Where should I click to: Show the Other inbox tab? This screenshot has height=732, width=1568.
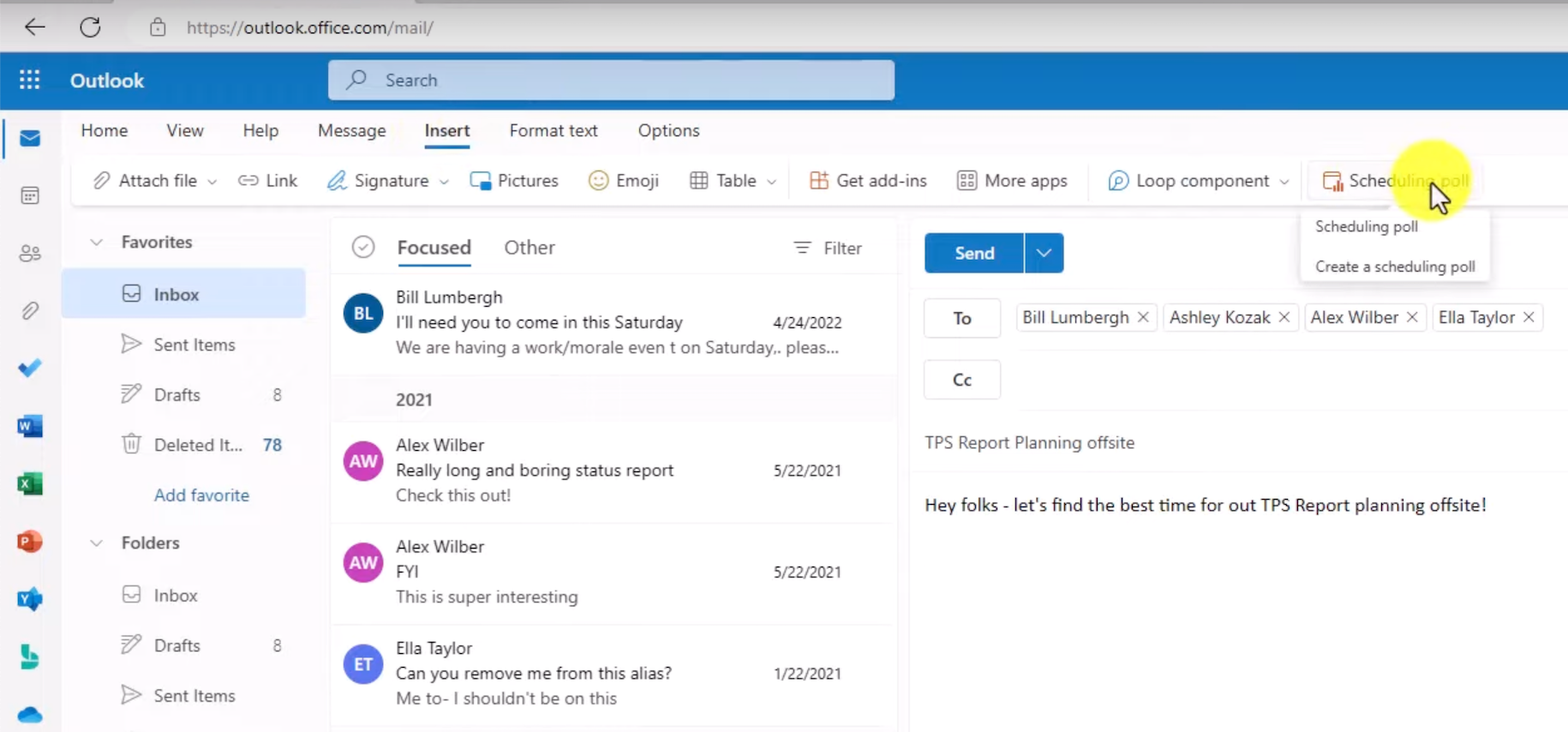(530, 247)
